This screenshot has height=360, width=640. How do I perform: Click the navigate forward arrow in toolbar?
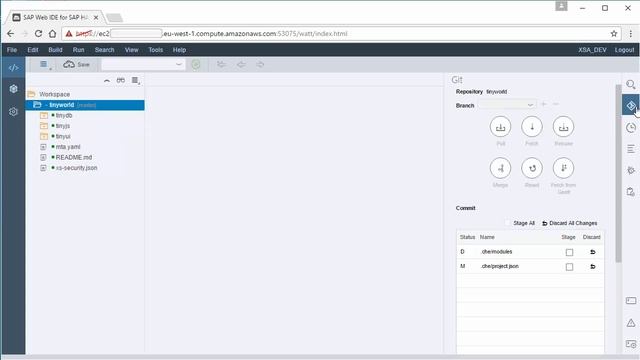pyautogui.click(x=260, y=64)
